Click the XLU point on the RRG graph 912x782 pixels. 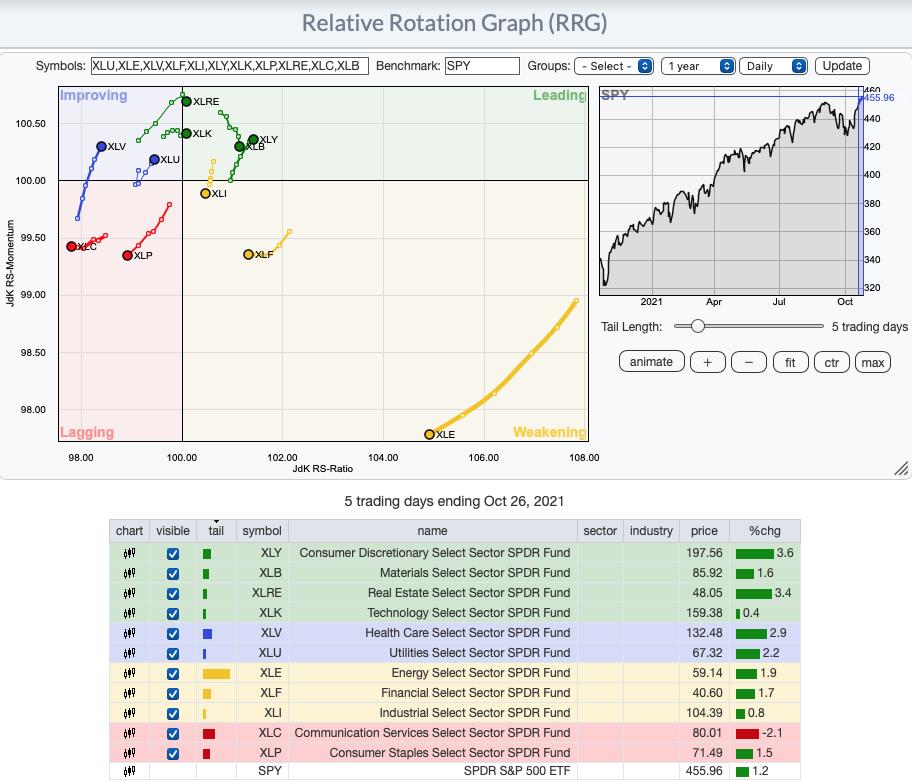[154, 159]
